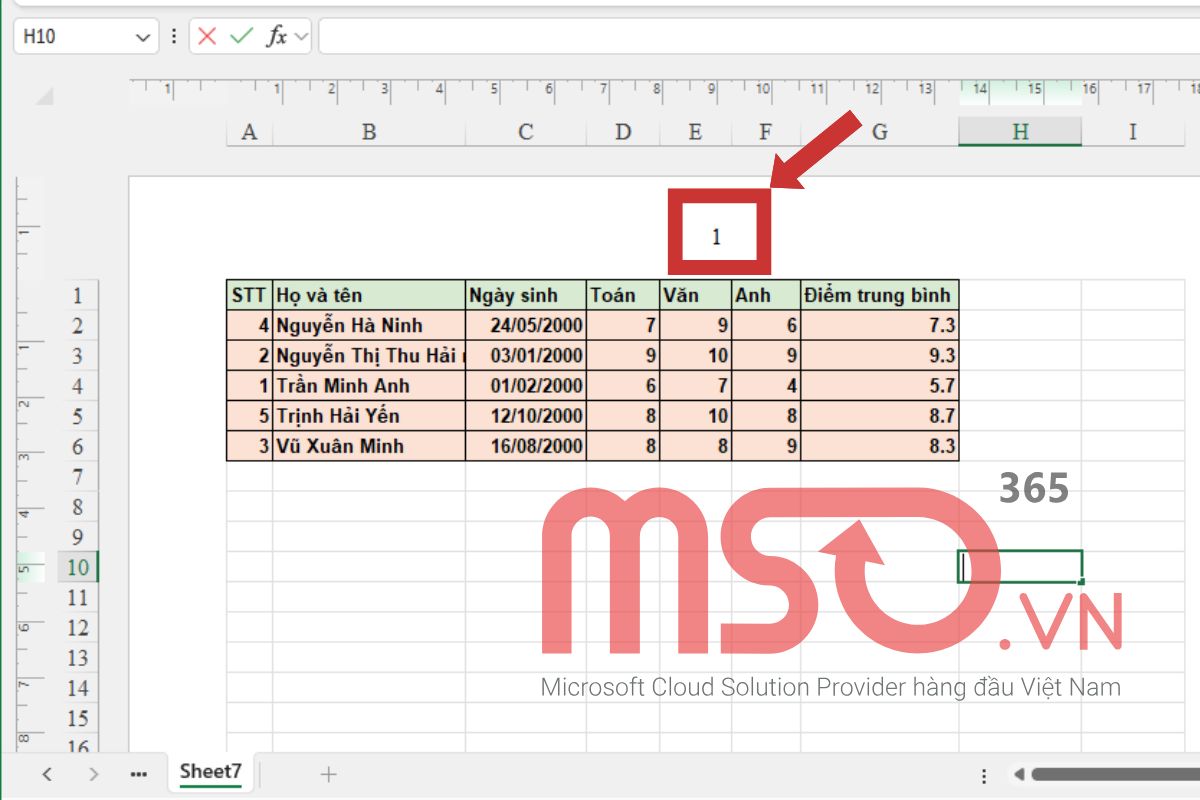Select column A header
The height and width of the screenshot is (800, 1200).
[249, 132]
